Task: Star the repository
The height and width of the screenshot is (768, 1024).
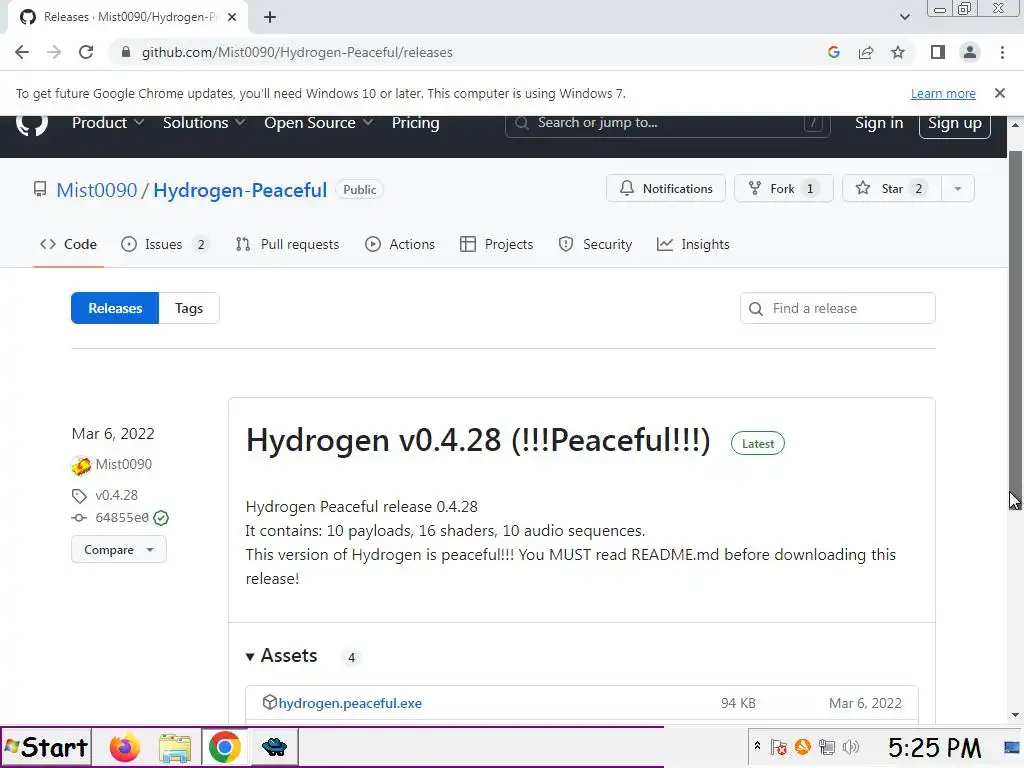Action: [891, 189]
